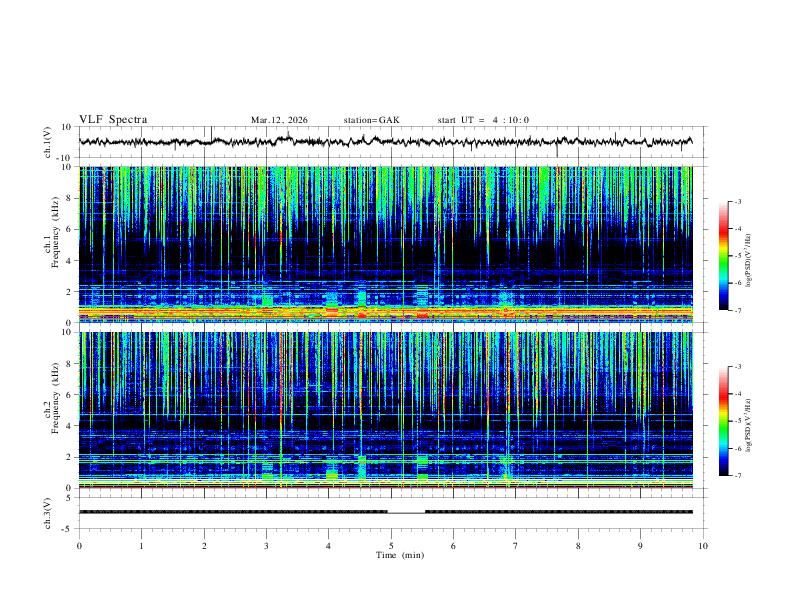Click the '-7' label on ch.2 colorbar
The image size is (792, 612).
coord(737,475)
